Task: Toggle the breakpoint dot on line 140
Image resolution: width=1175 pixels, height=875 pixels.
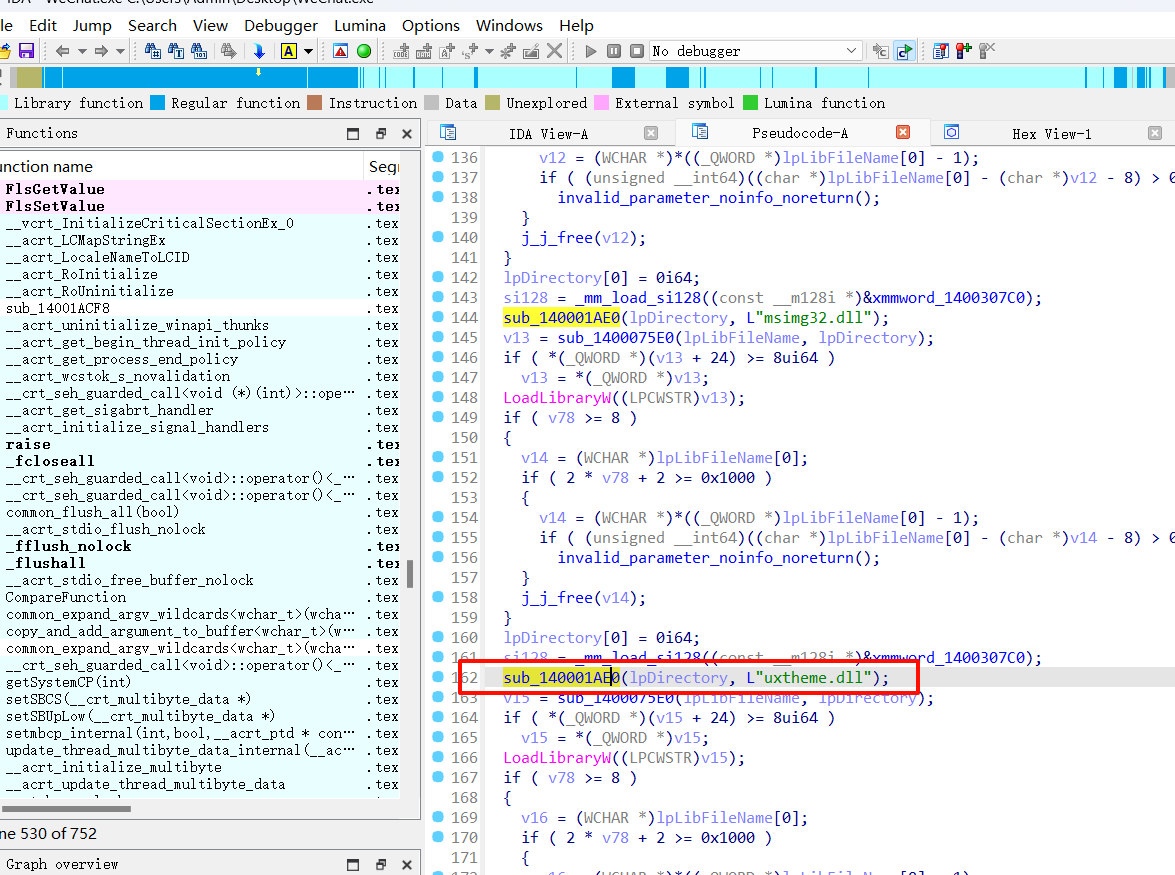Action: point(438,237)
